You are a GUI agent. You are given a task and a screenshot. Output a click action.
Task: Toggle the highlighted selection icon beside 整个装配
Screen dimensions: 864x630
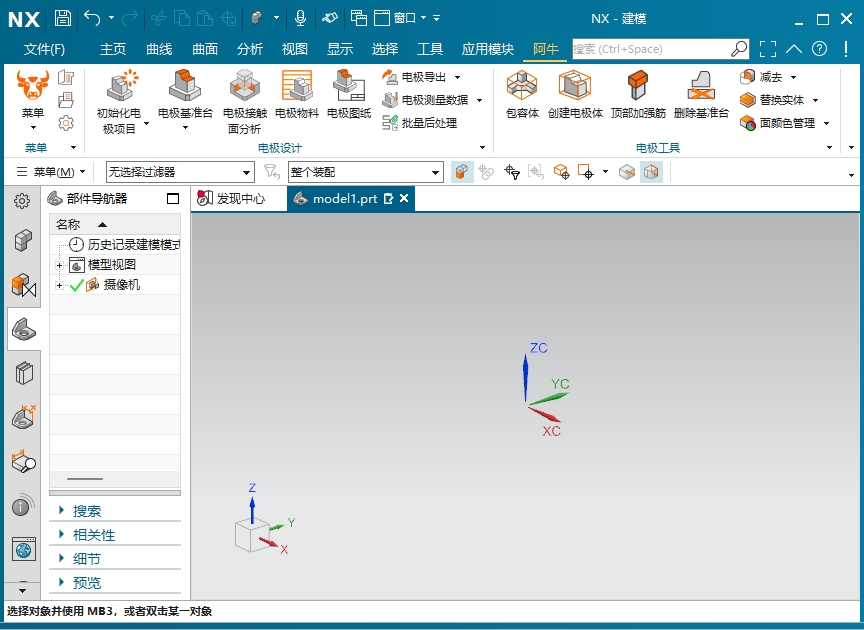[x=462, y=172]
